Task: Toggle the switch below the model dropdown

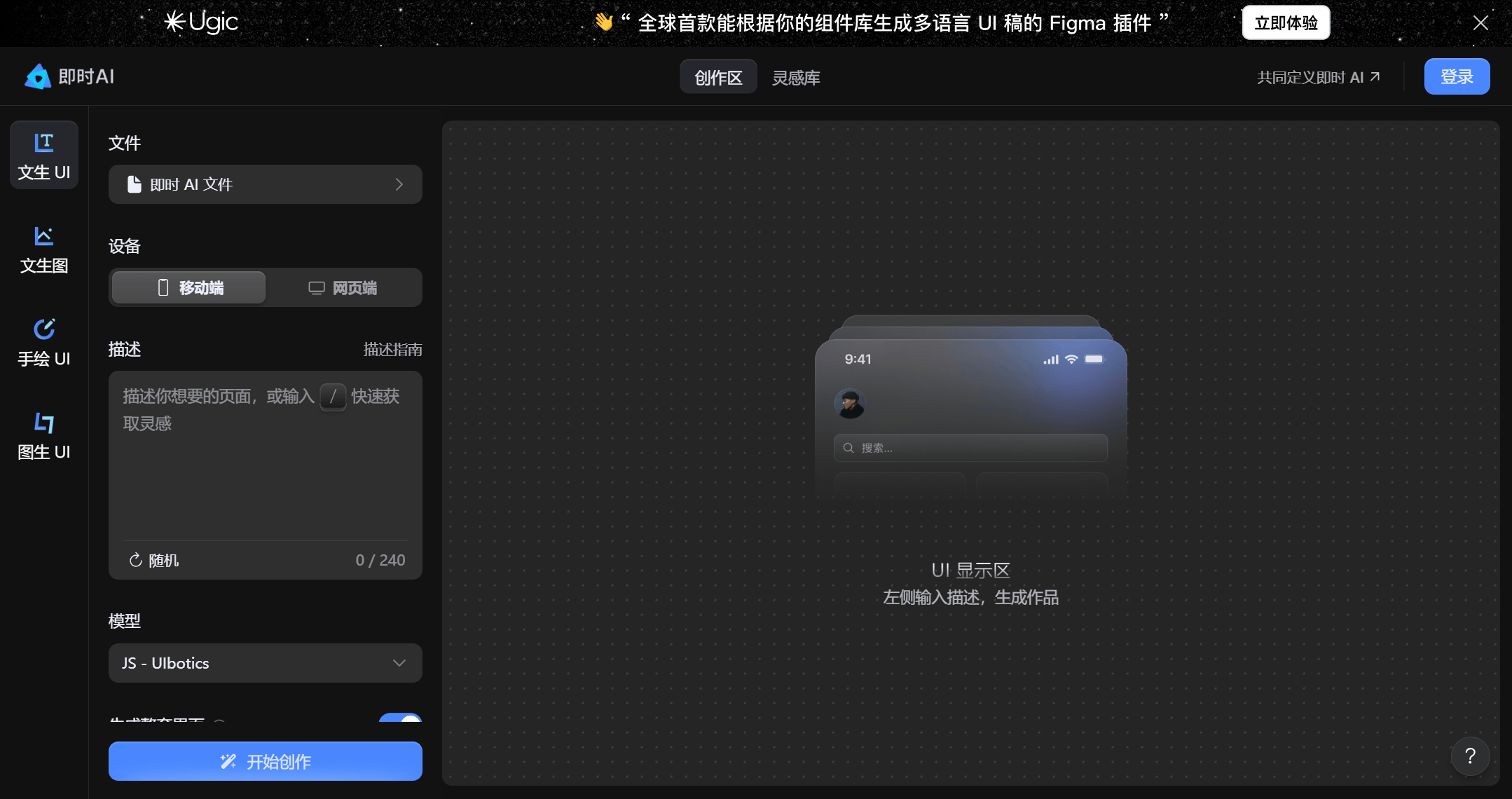Action: 400,718
